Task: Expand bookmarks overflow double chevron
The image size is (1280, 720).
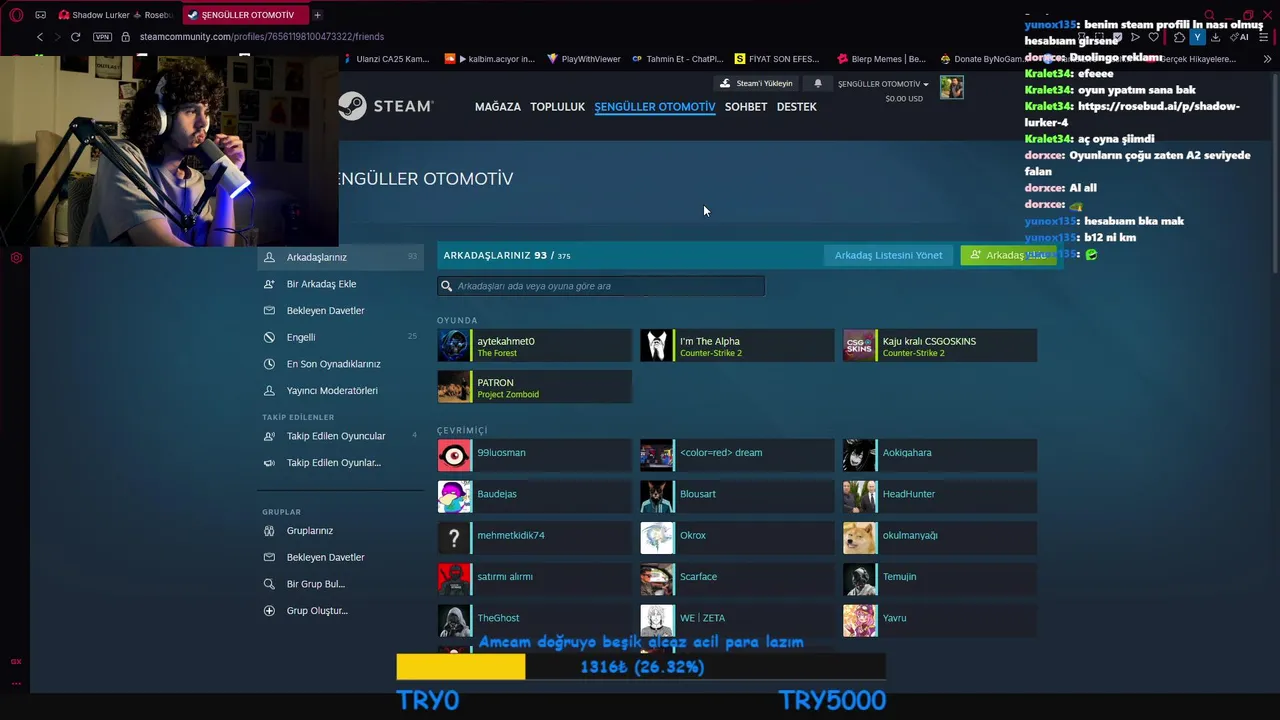Action: point(1267,59)
